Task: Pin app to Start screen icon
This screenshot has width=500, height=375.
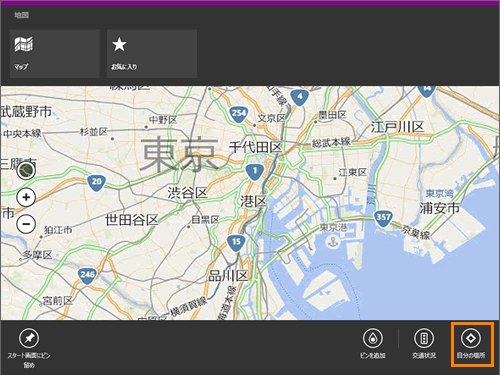Action: pos(29,338)
